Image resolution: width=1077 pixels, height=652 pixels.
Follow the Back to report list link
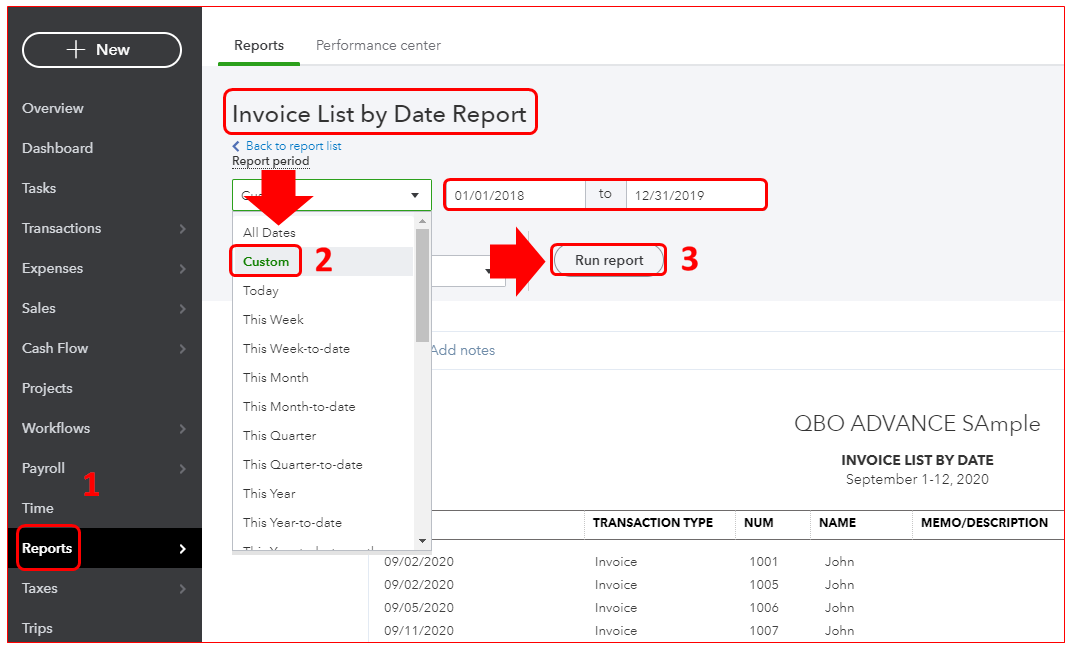(292, 146)
